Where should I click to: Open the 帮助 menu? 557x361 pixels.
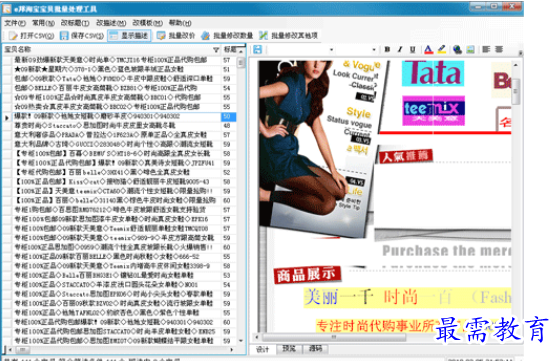click(180, 23)
